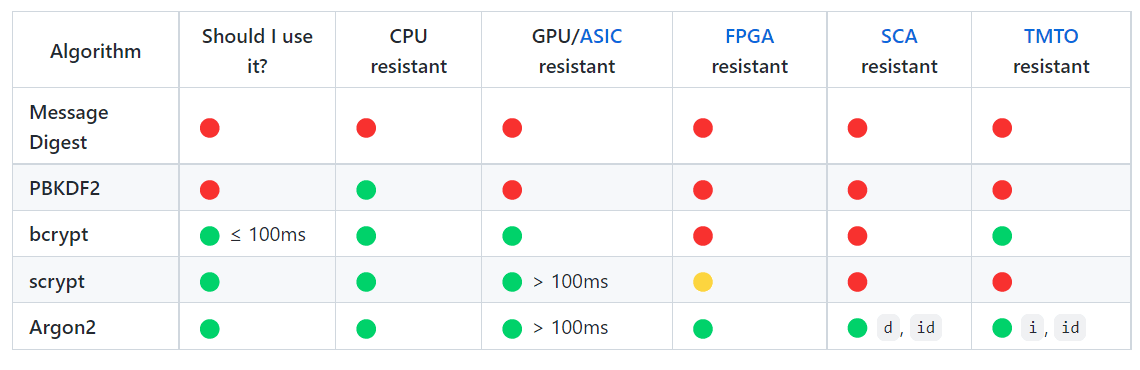Click yellow circle in scrypt FPGA cell
This screenshot has height=370, width=1140.
pyautogui.click(x=703, y=282)
